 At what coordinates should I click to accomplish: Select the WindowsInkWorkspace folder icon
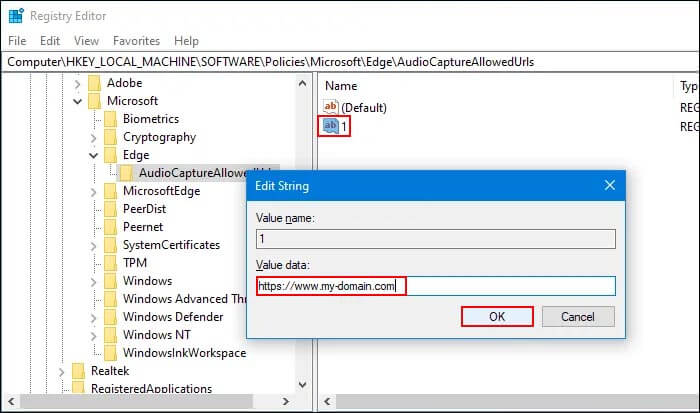pyautogui.click(x=110, y=353)
